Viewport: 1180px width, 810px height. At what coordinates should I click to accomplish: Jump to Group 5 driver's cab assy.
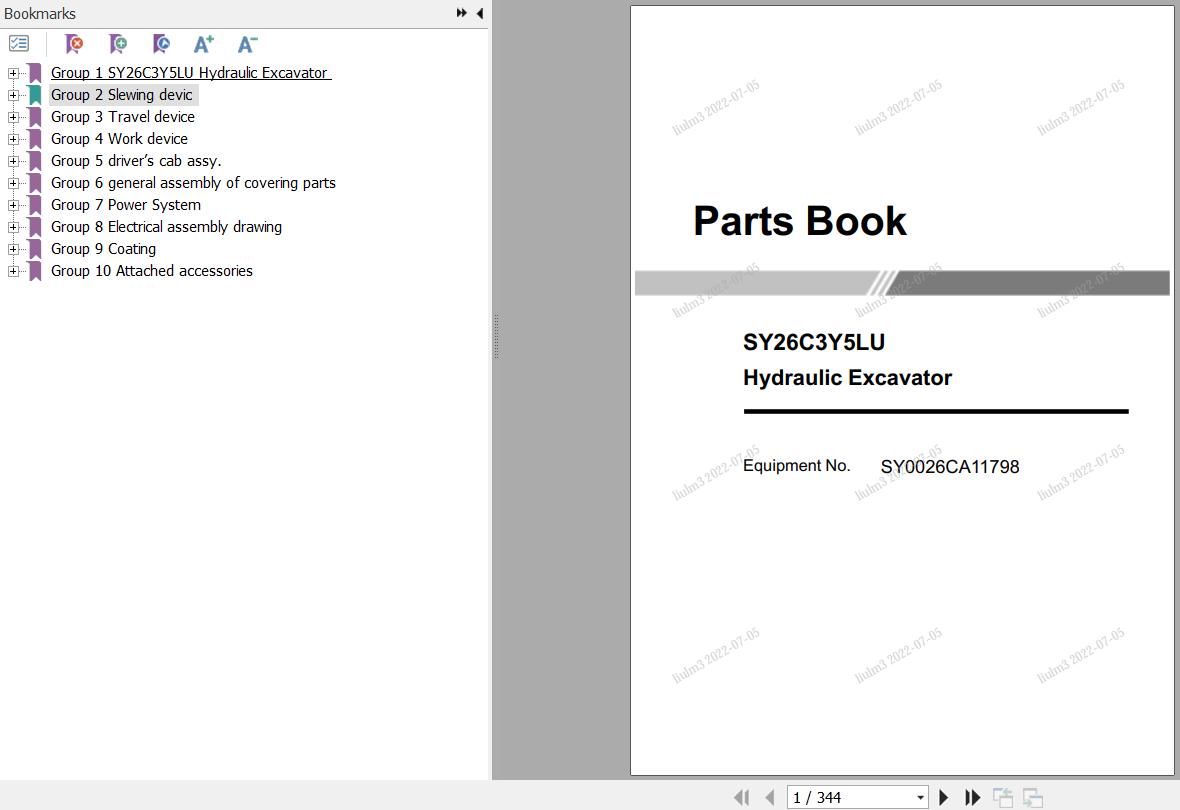click(x=136, y=161)
